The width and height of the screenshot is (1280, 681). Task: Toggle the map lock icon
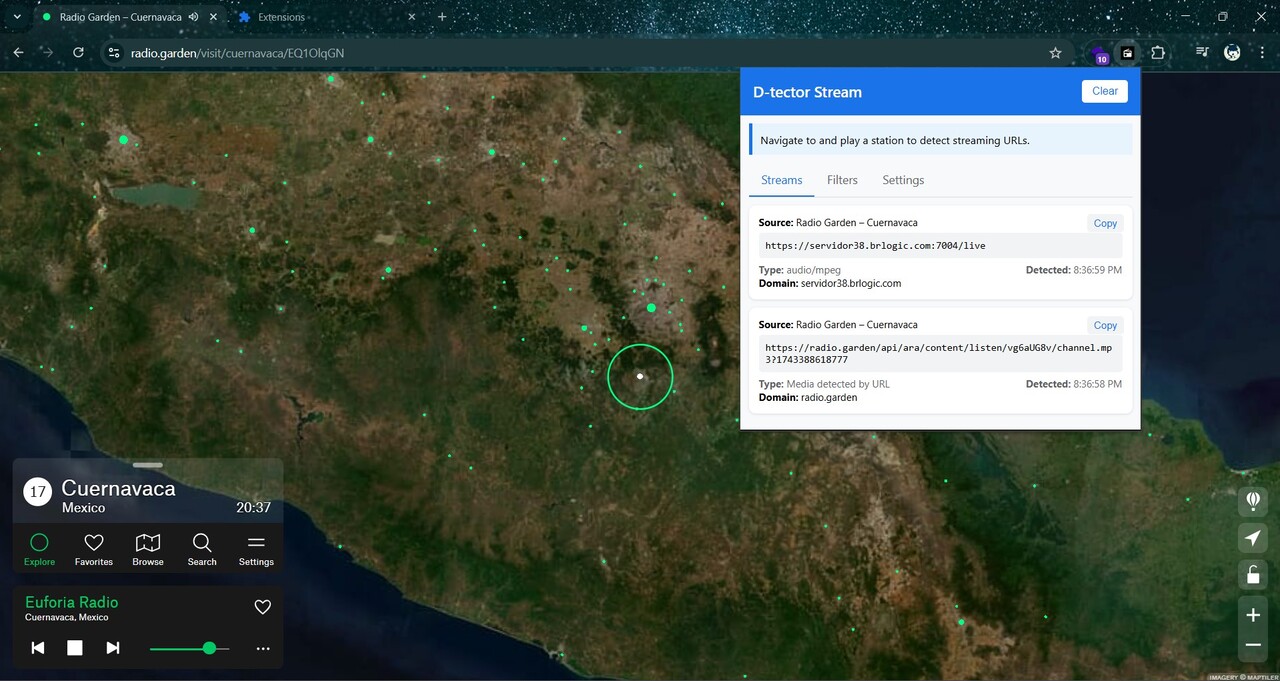click(1252, 574)
